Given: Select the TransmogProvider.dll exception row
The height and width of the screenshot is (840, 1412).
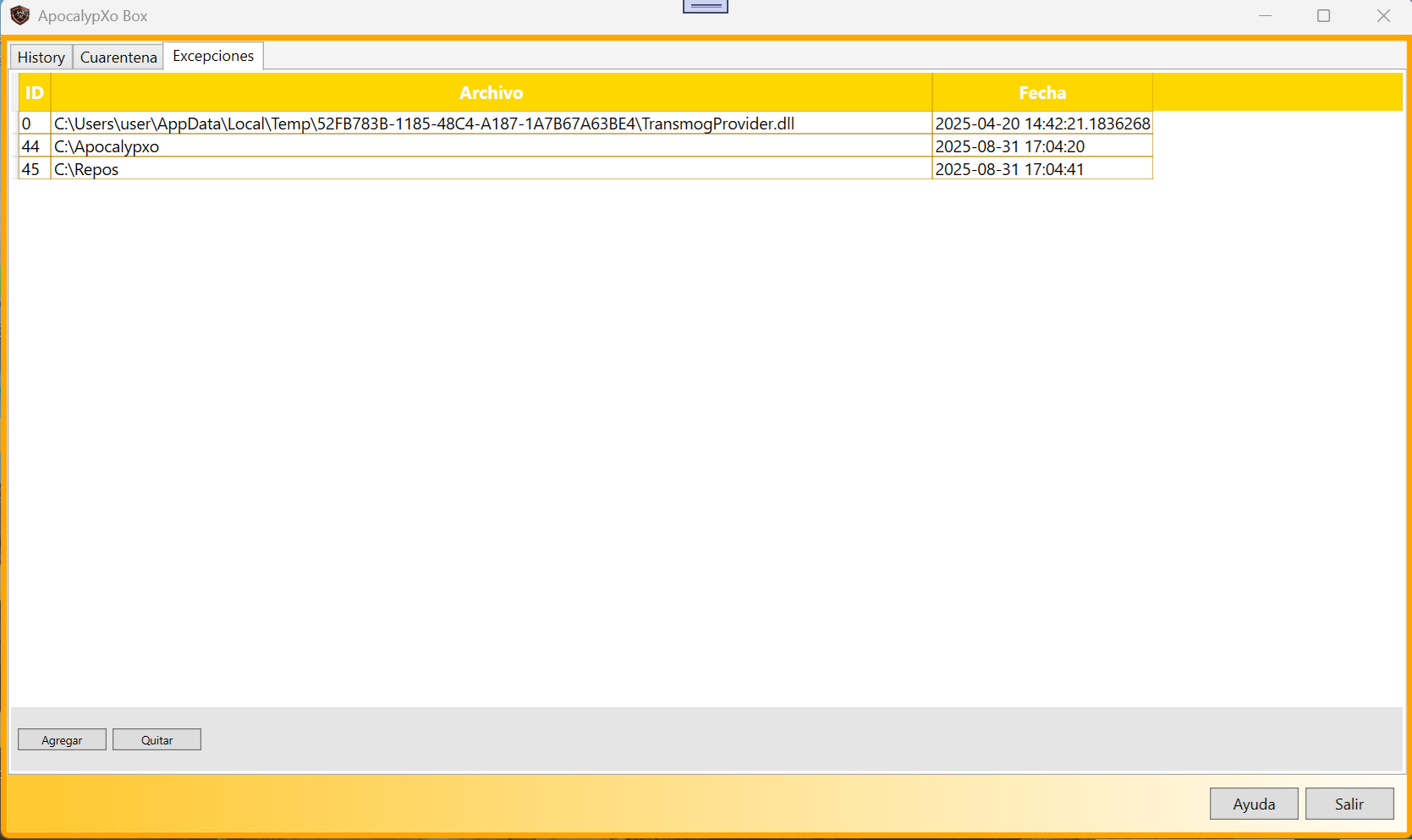Looking at the screenshot, I should [424, 124].
